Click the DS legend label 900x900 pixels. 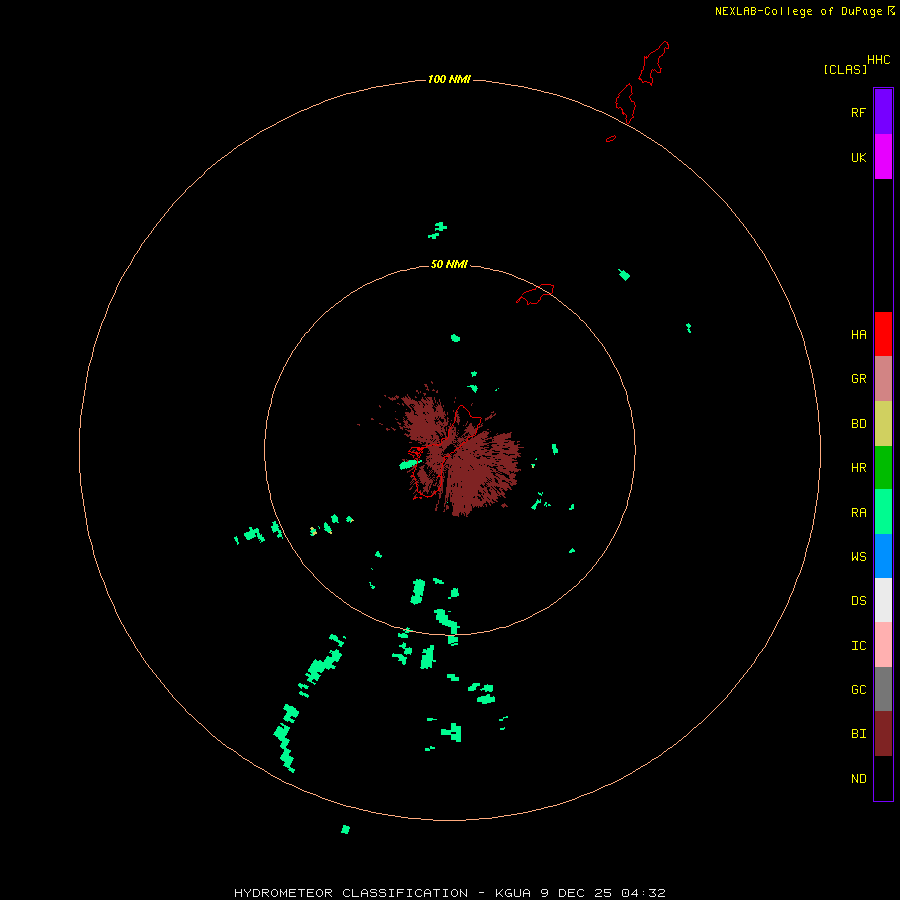pos(858,601)
